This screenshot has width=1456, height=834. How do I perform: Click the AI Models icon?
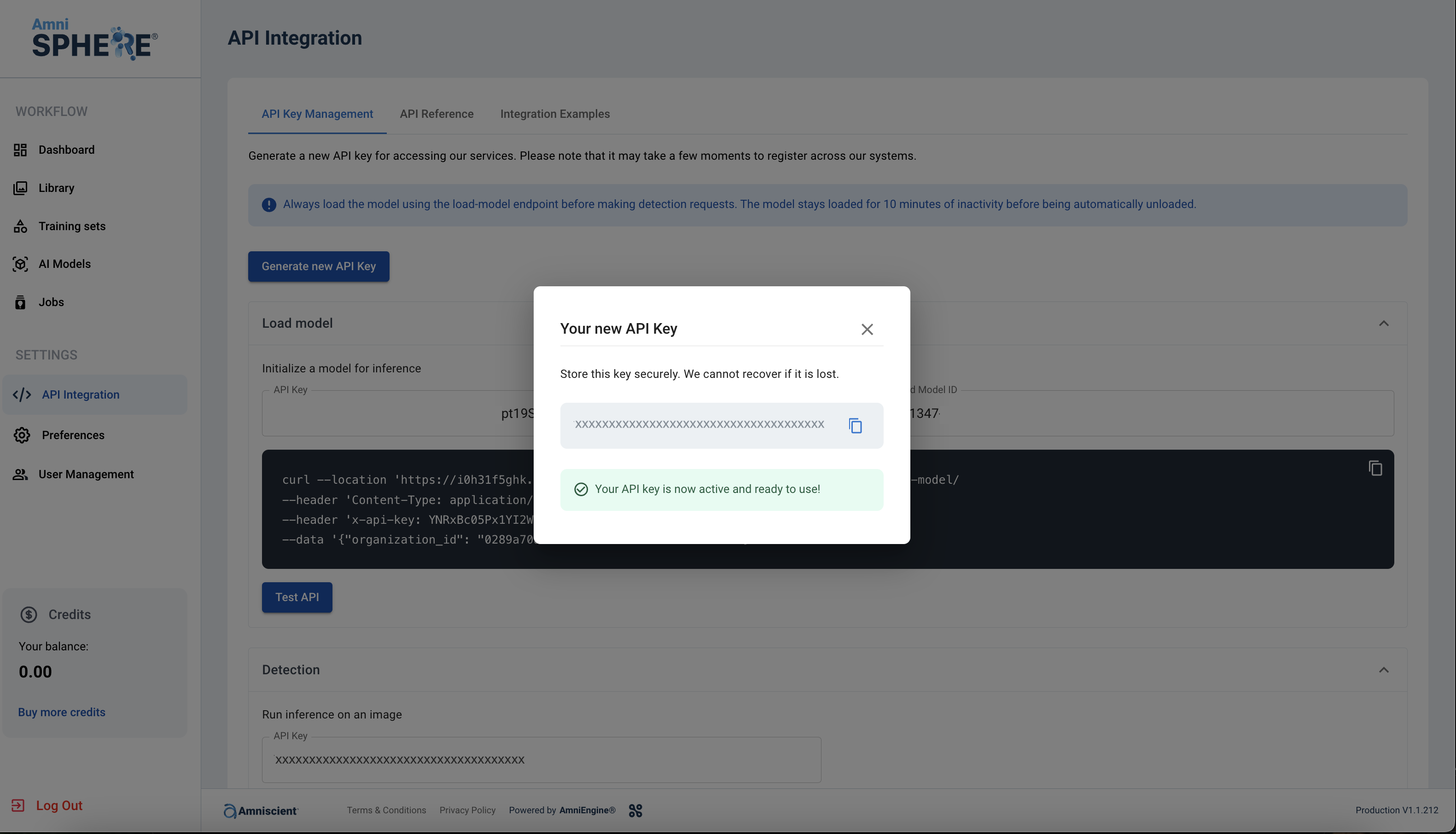pos(20,264)
